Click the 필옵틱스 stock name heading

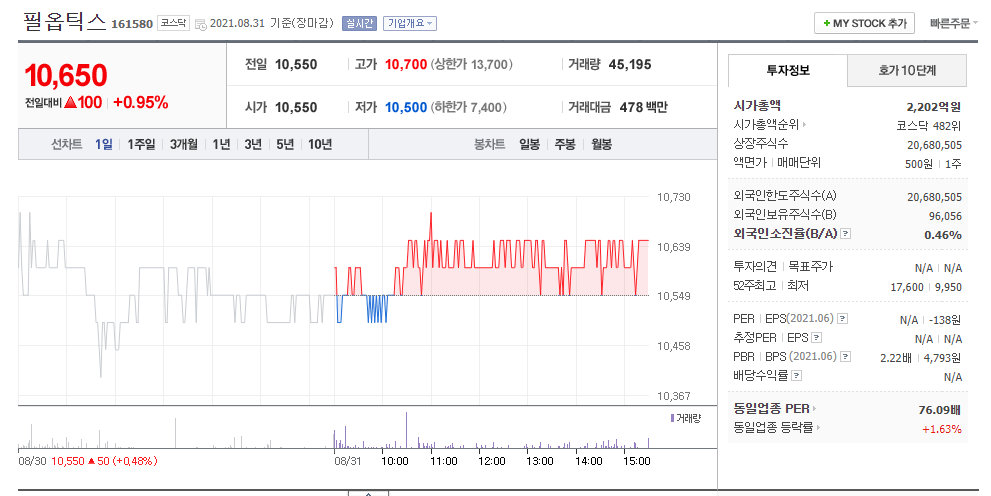(64, 21)
